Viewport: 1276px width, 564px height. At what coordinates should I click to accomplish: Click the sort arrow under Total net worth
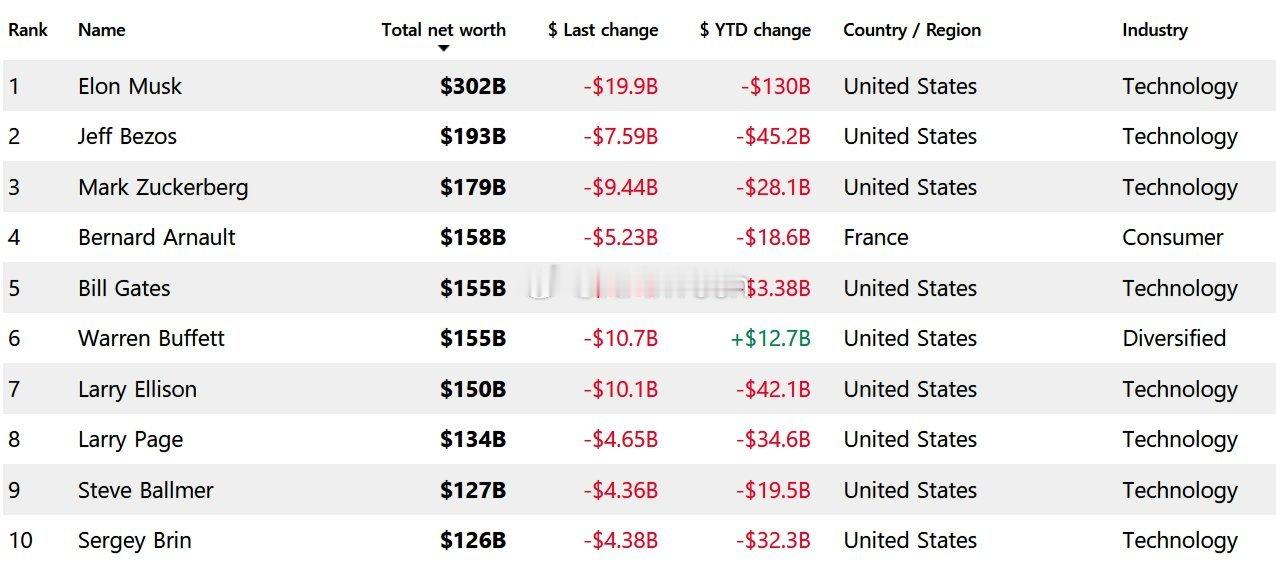pos(444,48)
